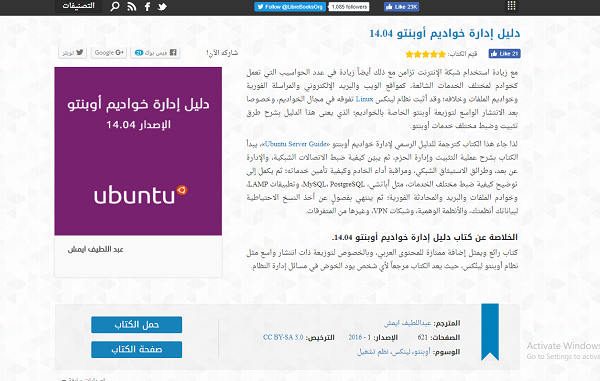Open the أوبنتو tag link
Screen dimensions: 600x381
(421, 352)
